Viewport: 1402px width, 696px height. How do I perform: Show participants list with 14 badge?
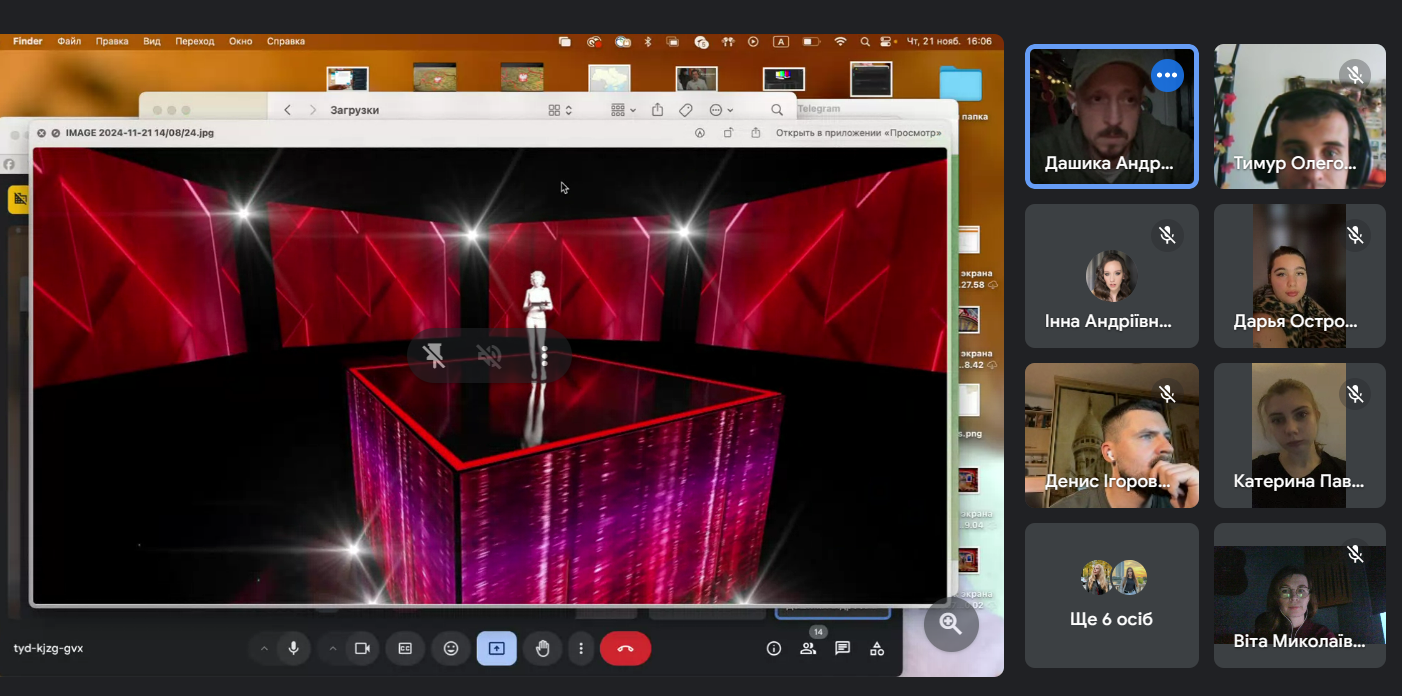point(808,648)
